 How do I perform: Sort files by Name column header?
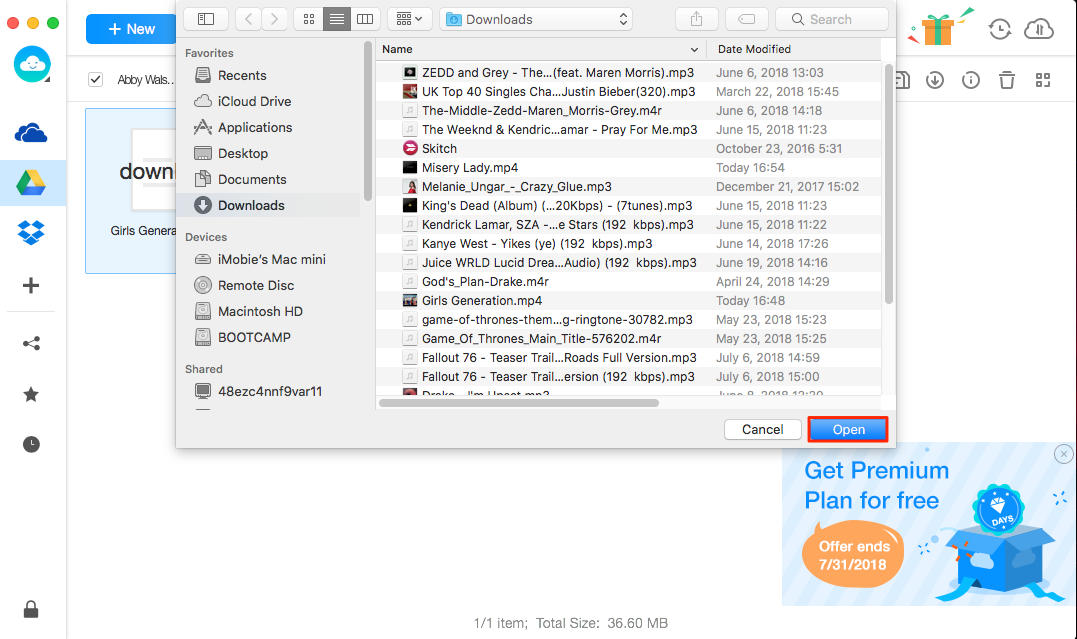pos(540,49)
